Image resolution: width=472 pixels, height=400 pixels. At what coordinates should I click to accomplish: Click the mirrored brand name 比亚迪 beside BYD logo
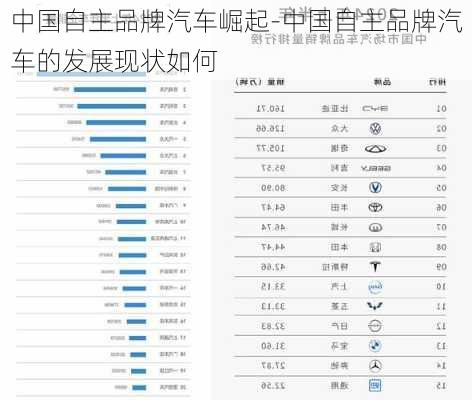[x=335, y=109]
